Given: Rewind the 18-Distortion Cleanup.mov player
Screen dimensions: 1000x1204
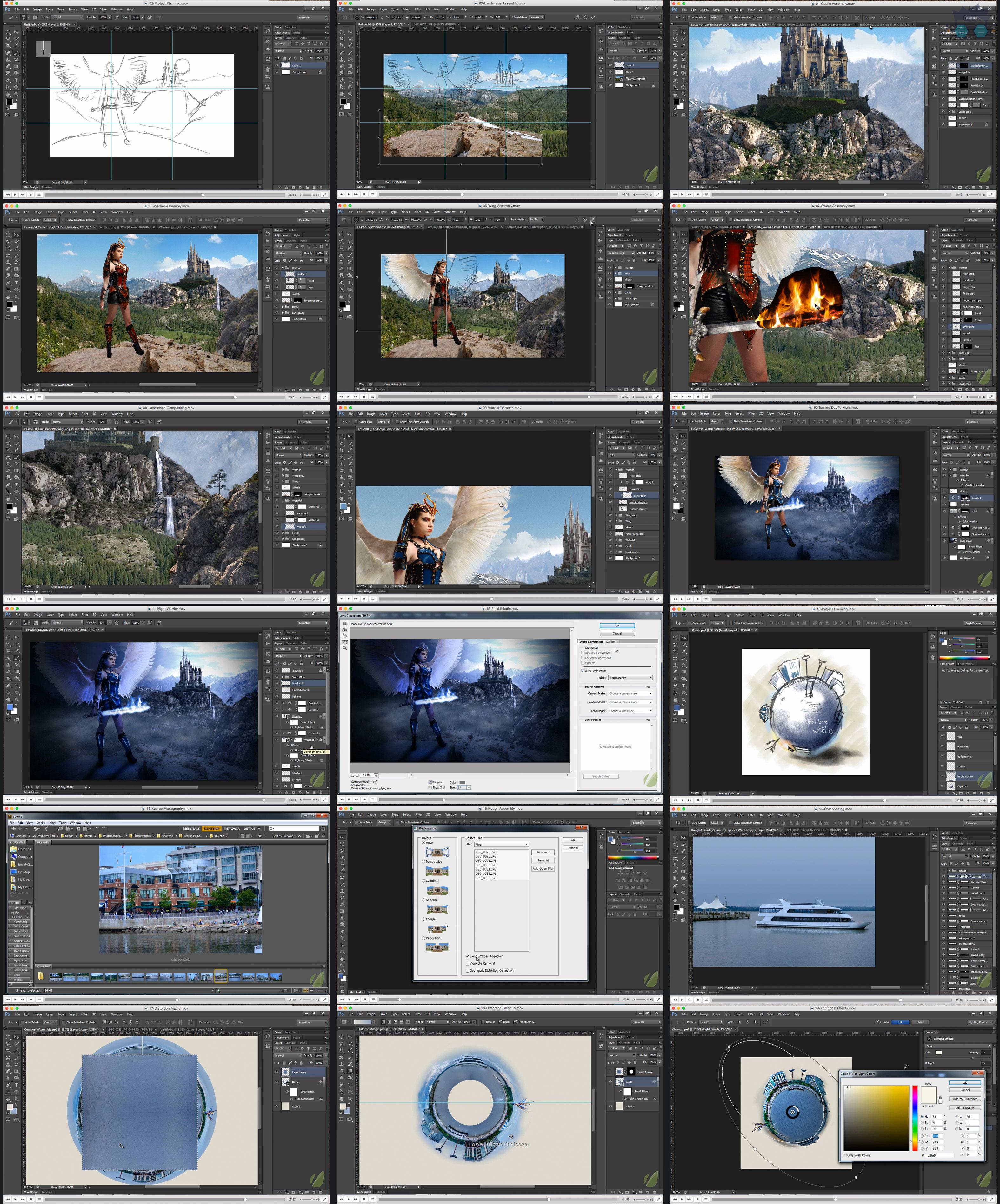Looking at the screenshot, I should 342,1200.
